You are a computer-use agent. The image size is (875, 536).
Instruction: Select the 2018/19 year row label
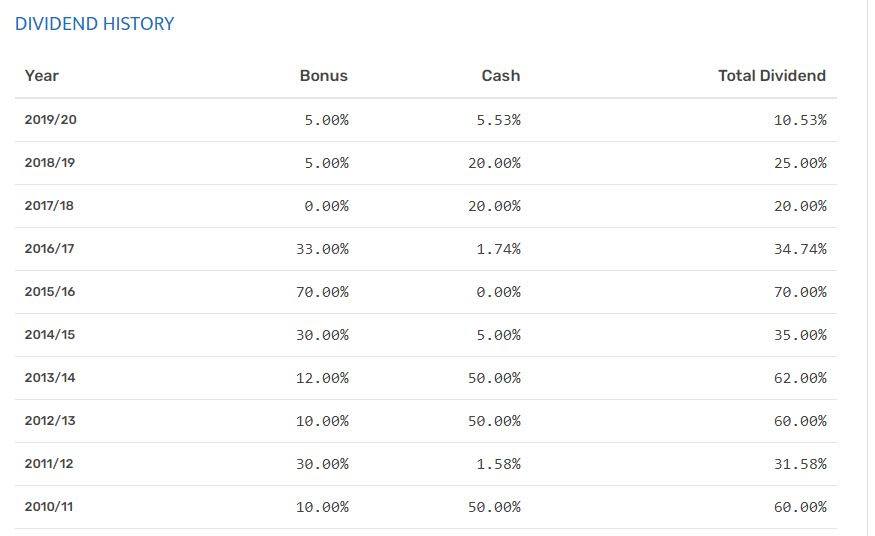coord(50,163)
